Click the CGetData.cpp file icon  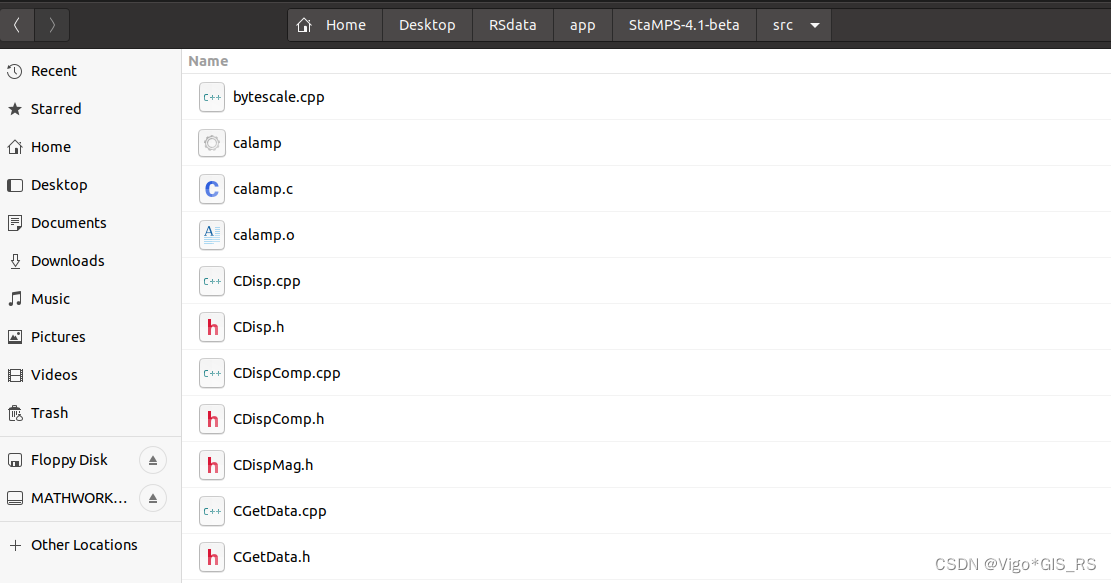tap(212, 511)
